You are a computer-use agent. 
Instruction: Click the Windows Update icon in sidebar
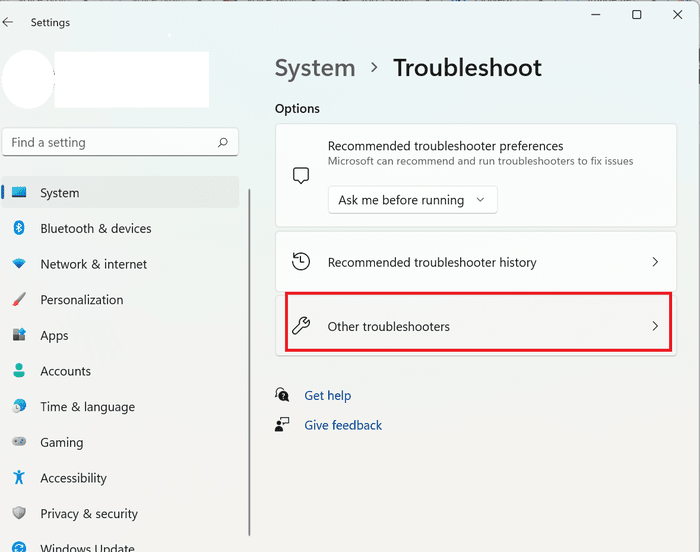tap(19, 547)
